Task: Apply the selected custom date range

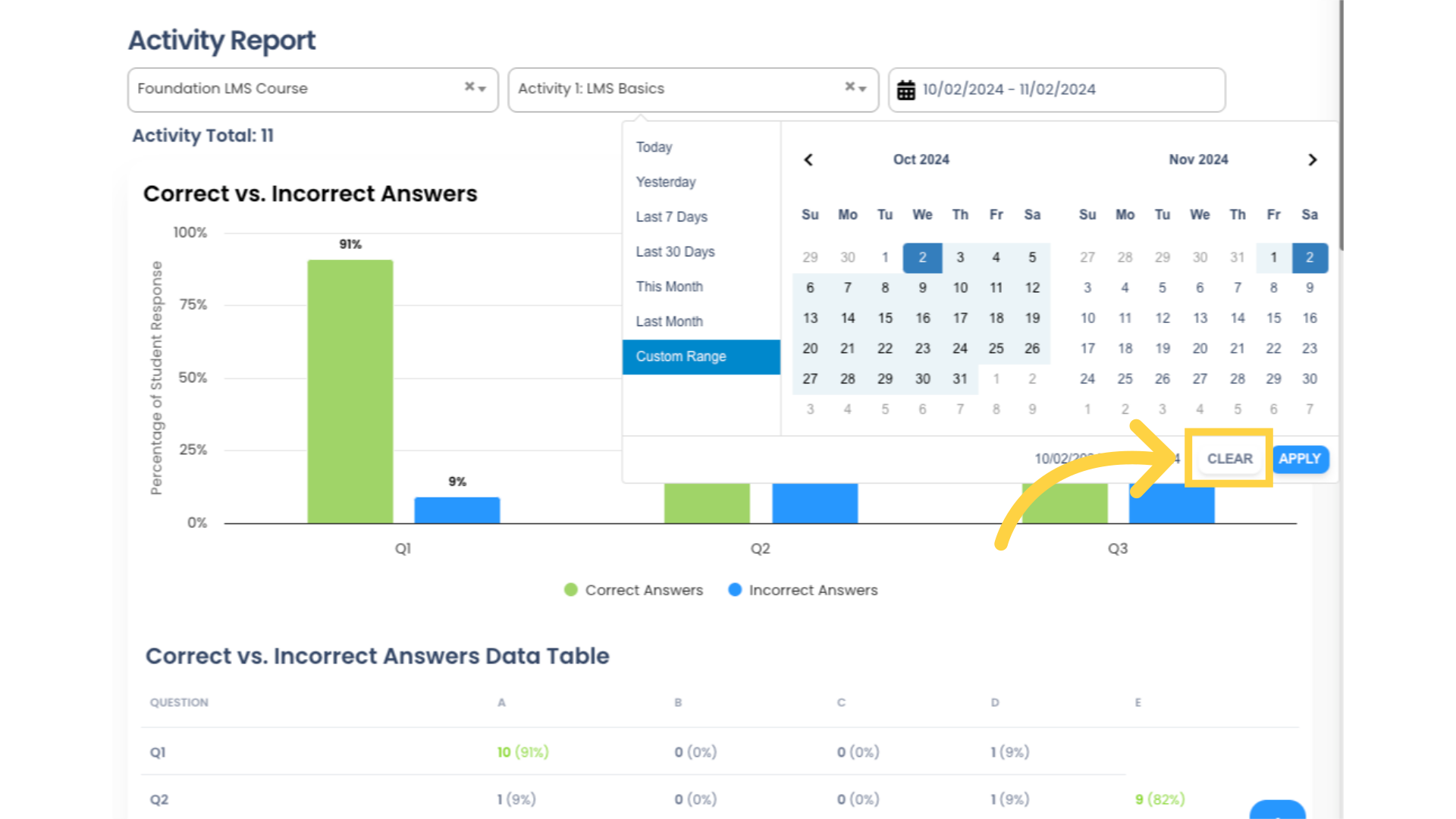Action: (x=1299, y=458)
